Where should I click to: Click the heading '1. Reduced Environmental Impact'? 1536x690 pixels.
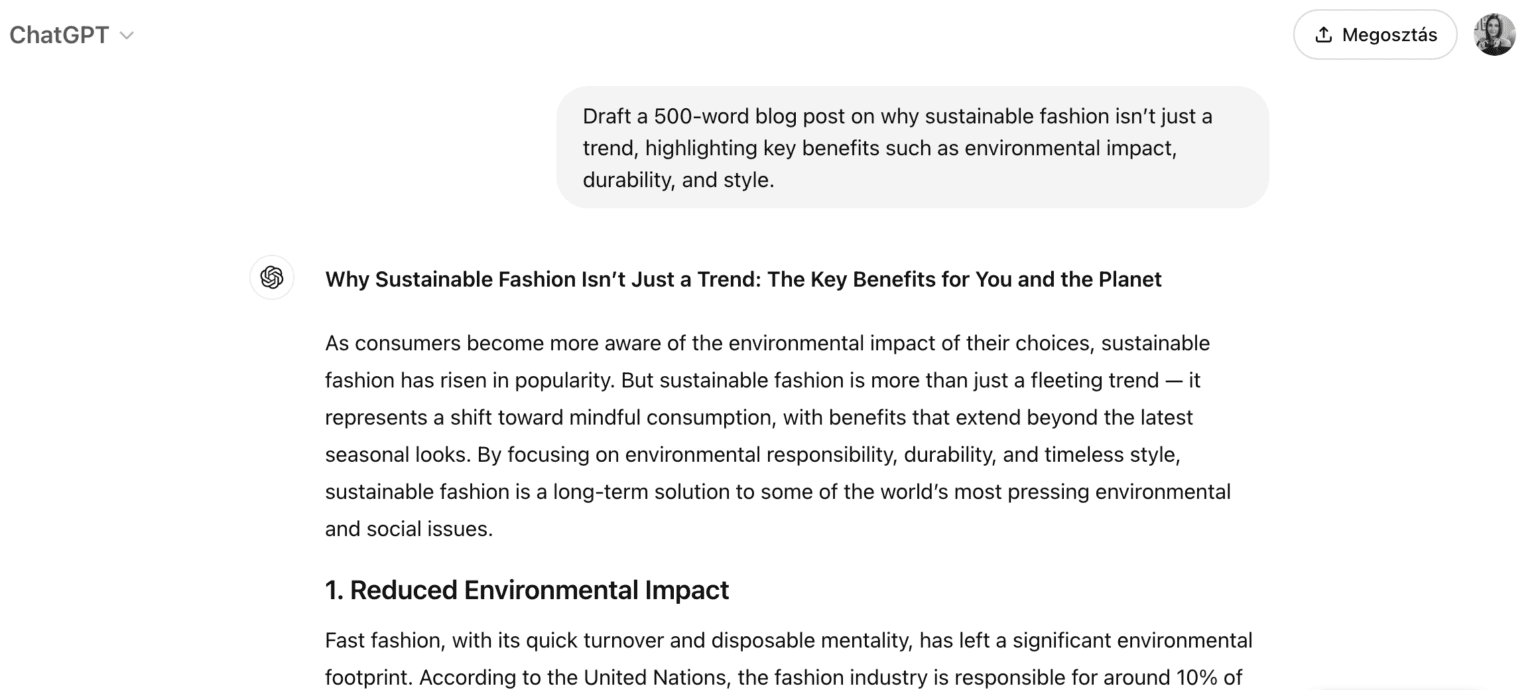click(x=525, y=589)
